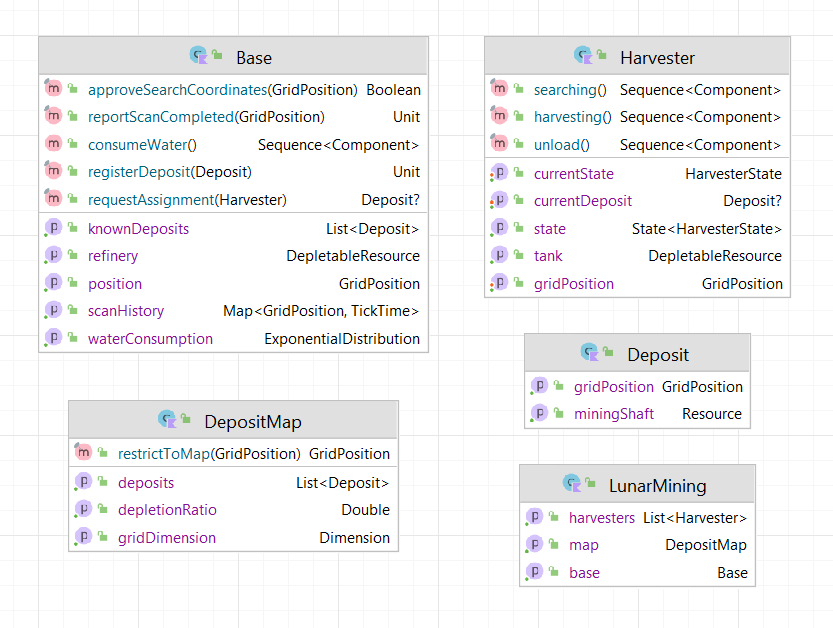
Task: Select the consumeWater() method name
Action: coord(142,145)
